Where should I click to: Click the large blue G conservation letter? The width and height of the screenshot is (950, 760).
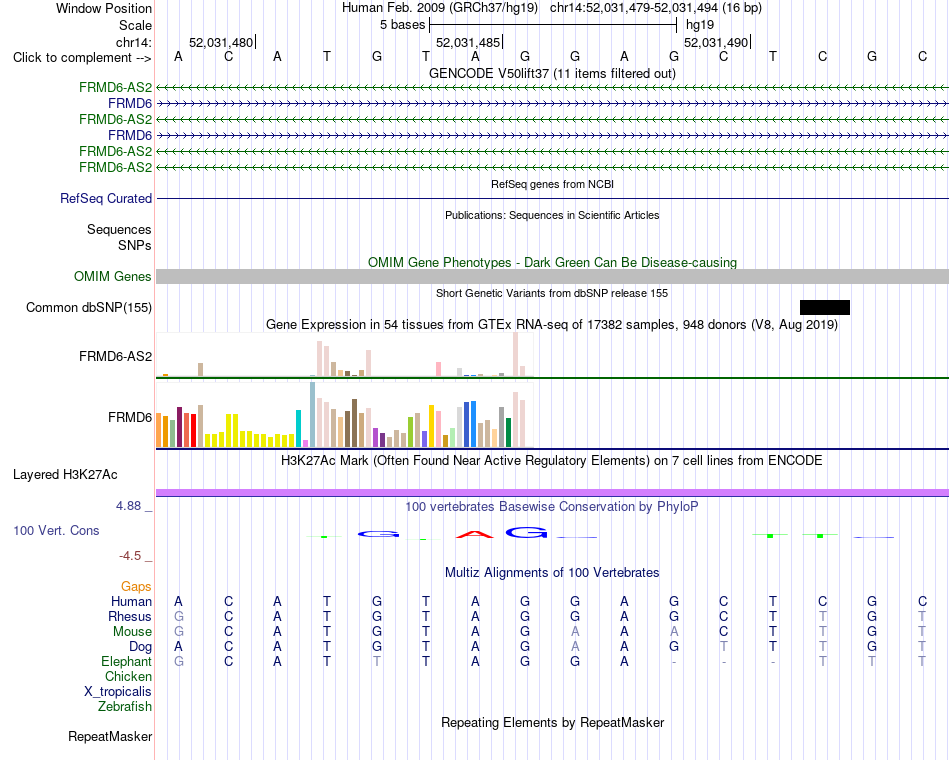pyautogui.click(x=526, y=533)
